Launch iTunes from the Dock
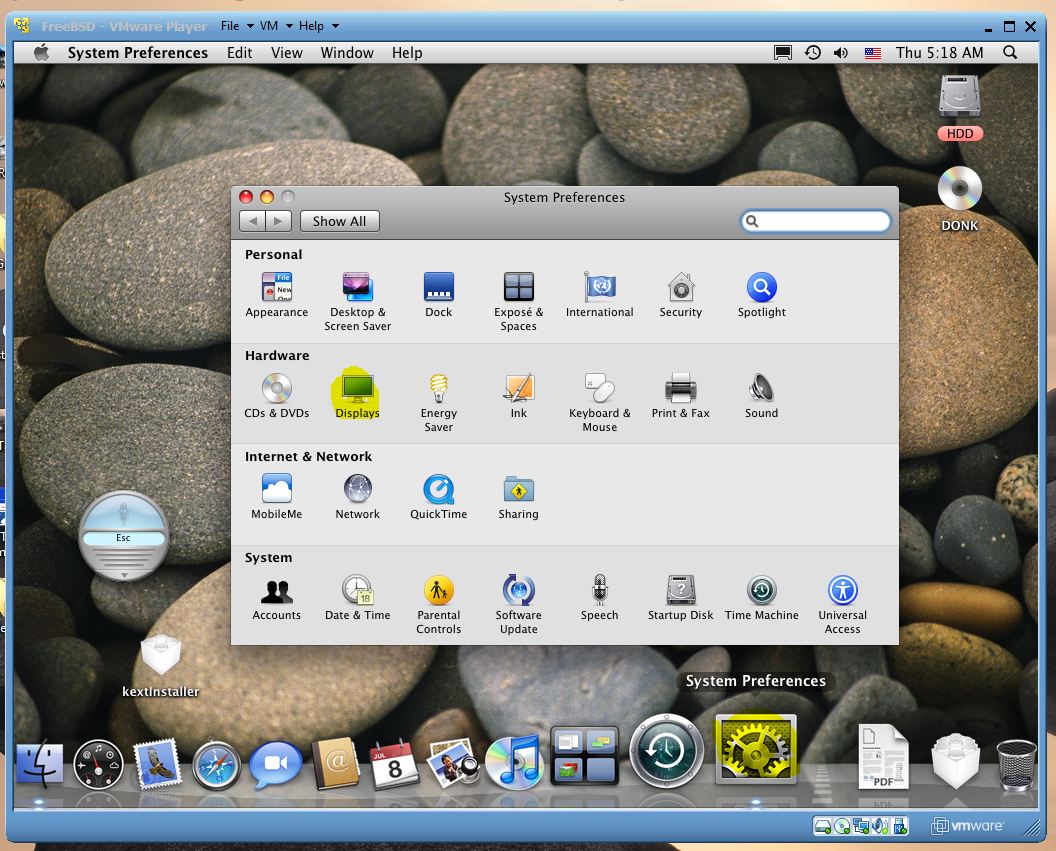Screen dimensions: 1056x851 pyautogui.click(x=514, y=762)
